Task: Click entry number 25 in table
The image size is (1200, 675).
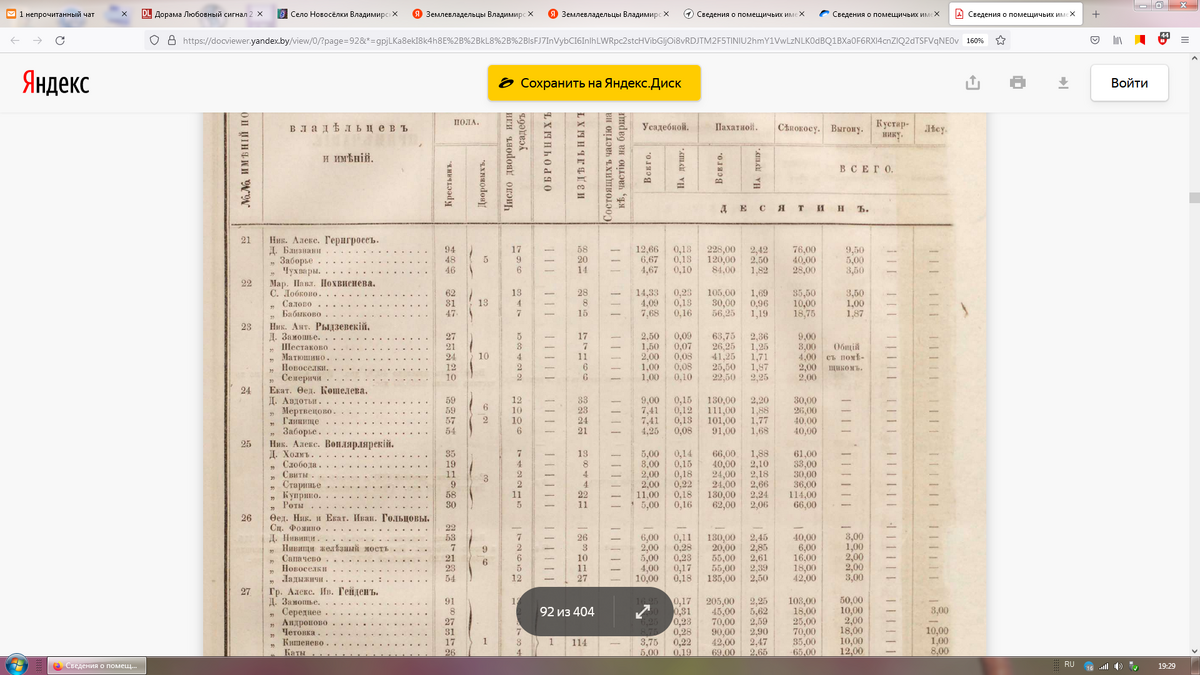Action: tap(246, 442)
